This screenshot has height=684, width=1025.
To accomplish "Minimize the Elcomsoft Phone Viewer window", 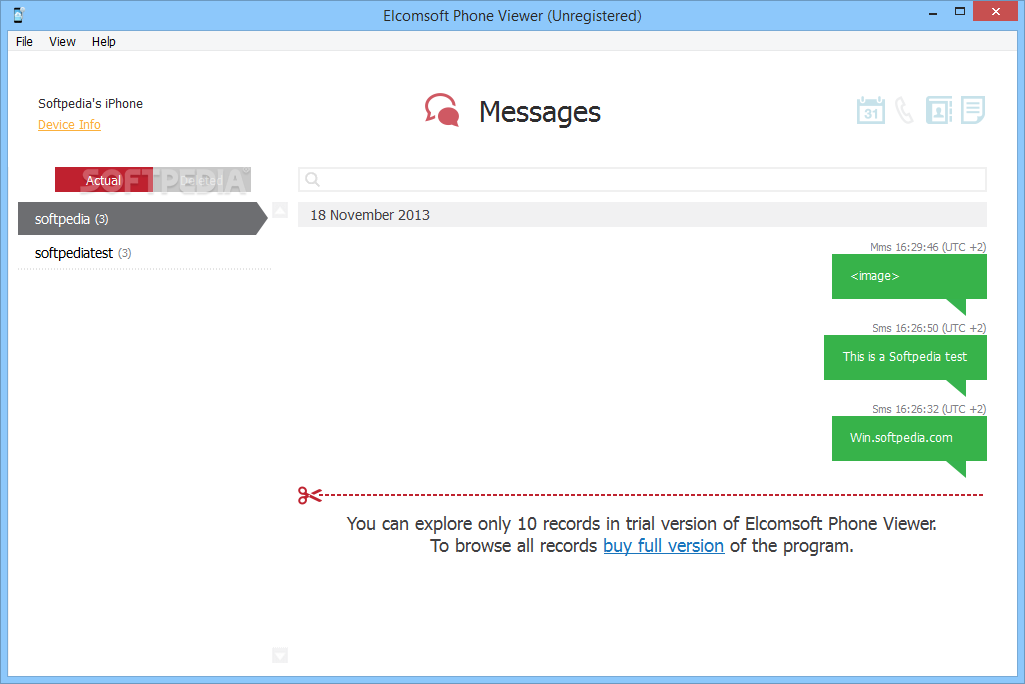I will pyautogui.click(x=933, y=12).
